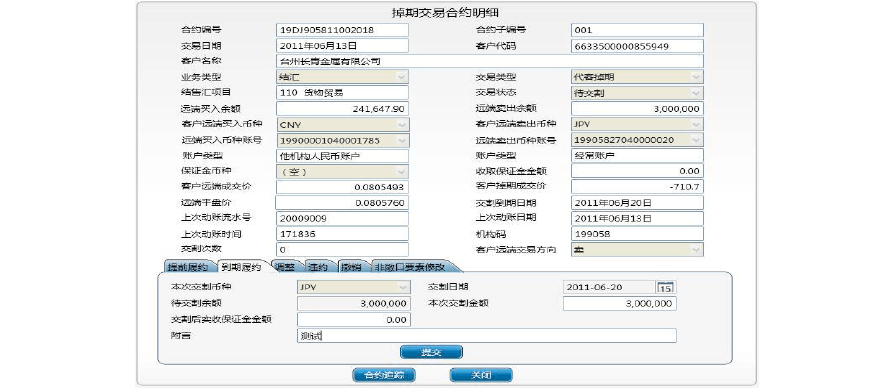893x388 pixels.
Task: Open the 客户远端交易方向 dropdown
Action: click(x=637, y=250)
